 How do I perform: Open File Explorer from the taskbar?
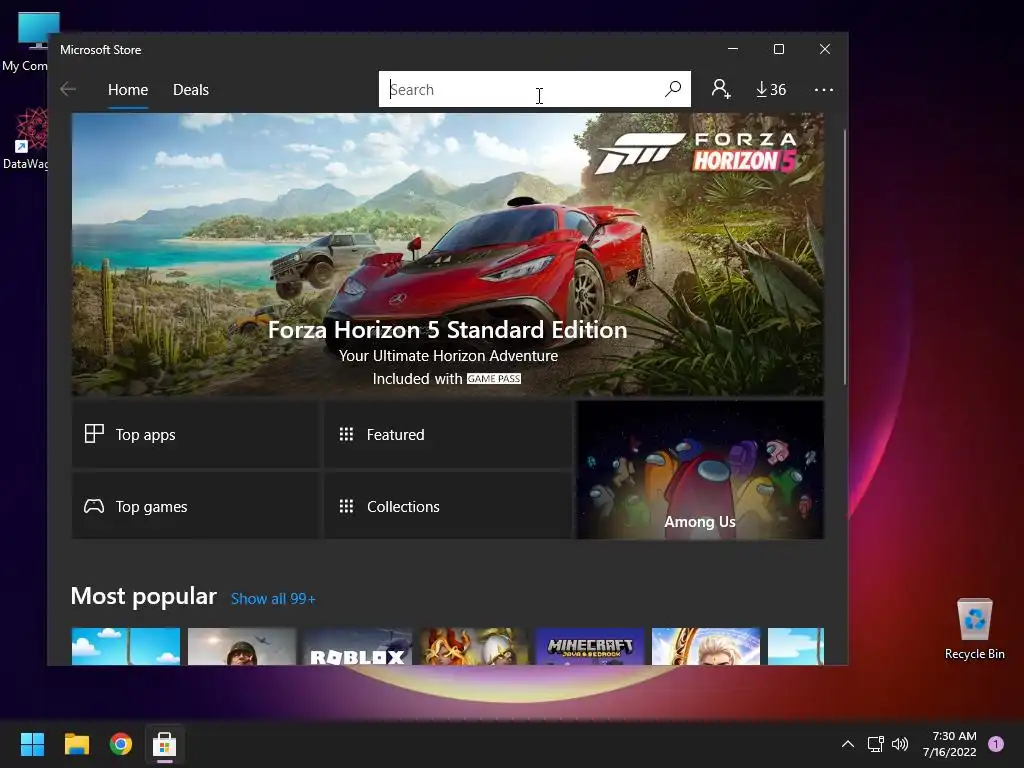[x=76, y=744]
